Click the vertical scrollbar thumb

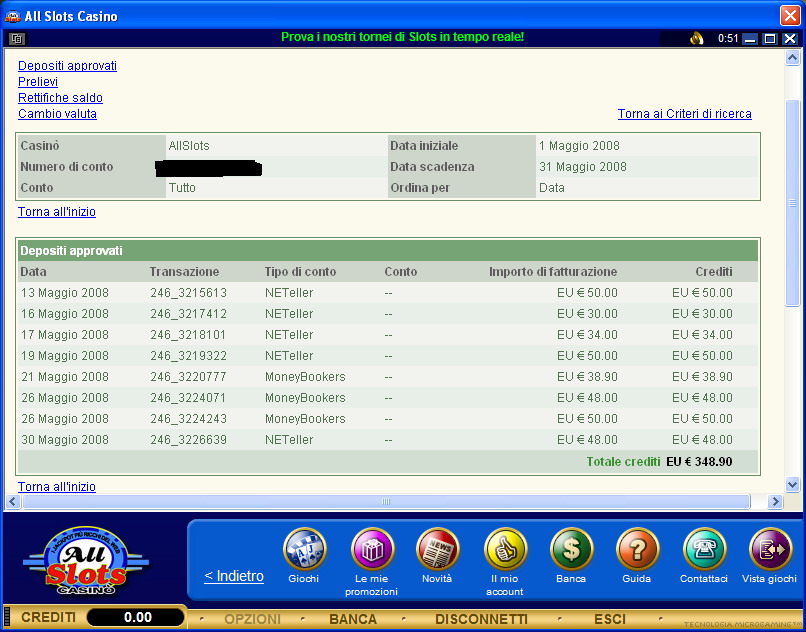(x=792, y=203)
